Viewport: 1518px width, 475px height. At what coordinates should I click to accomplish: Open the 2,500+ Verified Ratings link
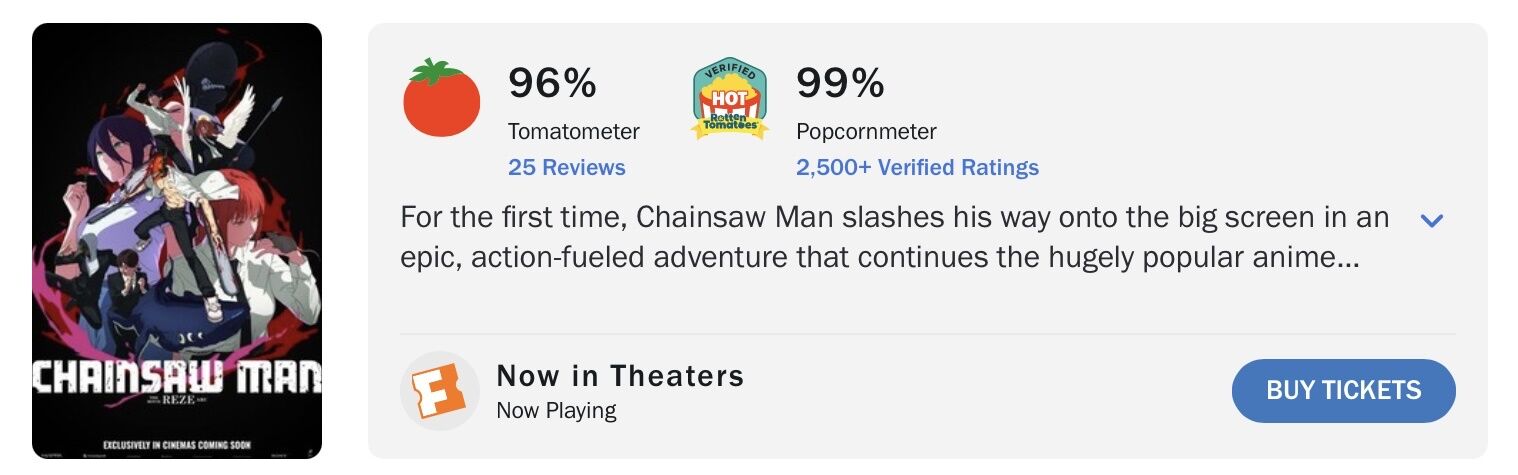tap(917, 167)
